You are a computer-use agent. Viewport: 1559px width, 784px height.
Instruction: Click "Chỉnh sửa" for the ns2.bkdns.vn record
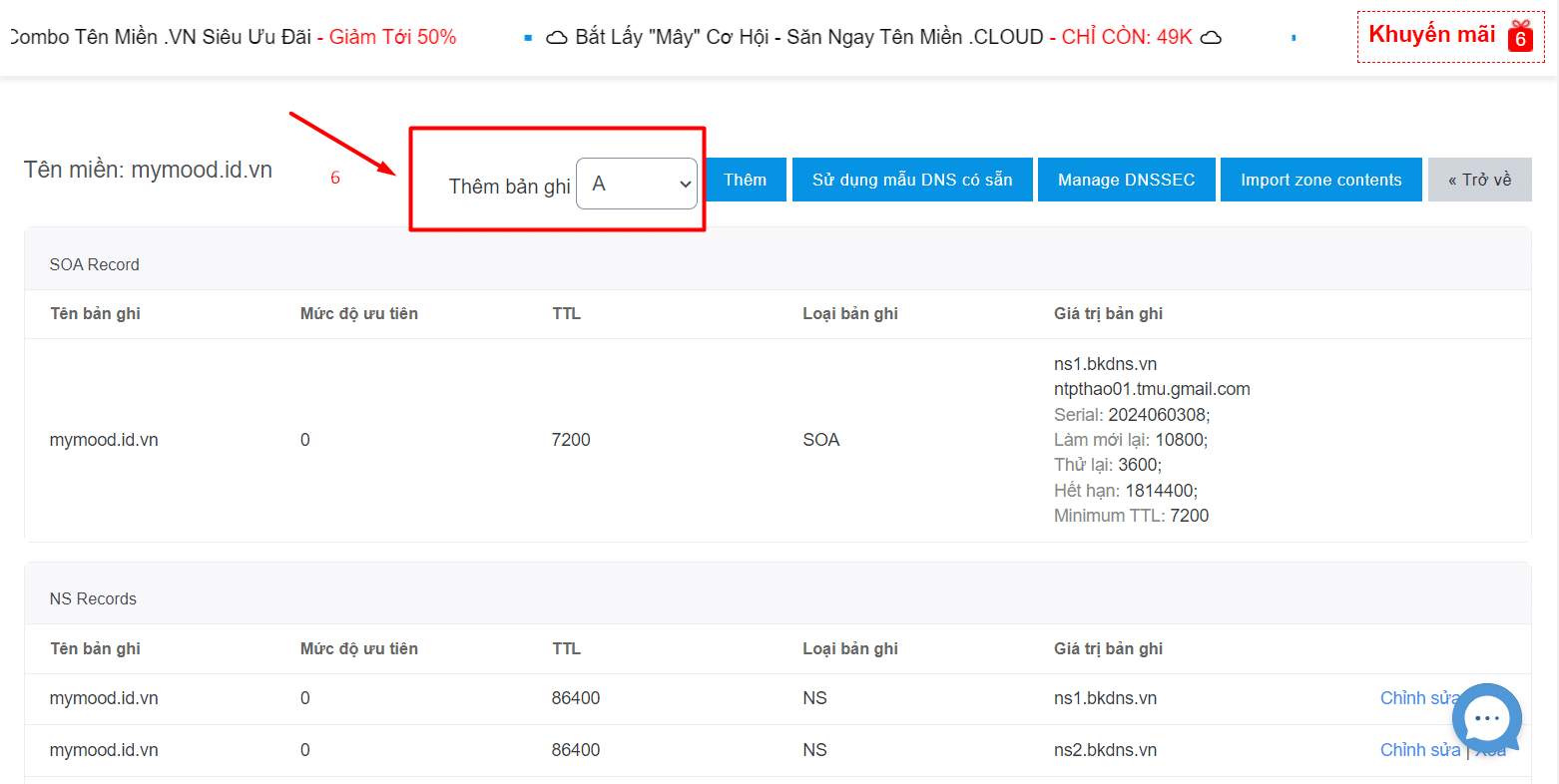point(1419,750)
